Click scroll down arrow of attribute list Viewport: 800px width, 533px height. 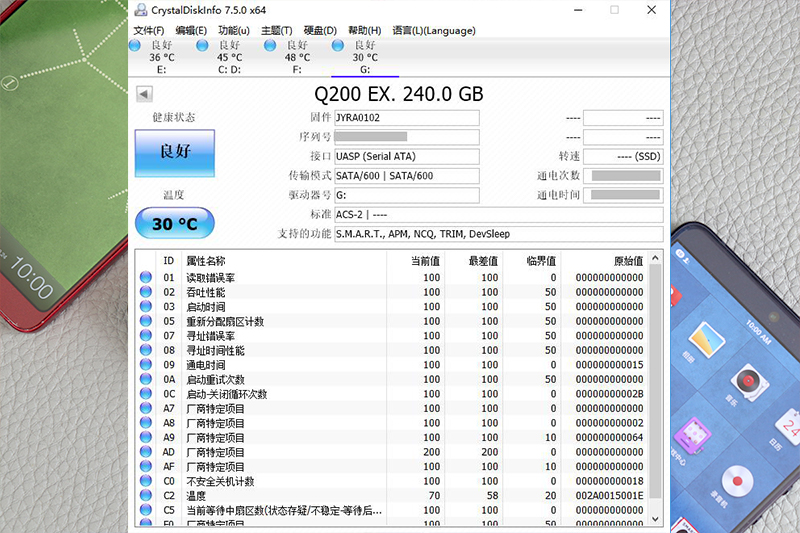656,519
